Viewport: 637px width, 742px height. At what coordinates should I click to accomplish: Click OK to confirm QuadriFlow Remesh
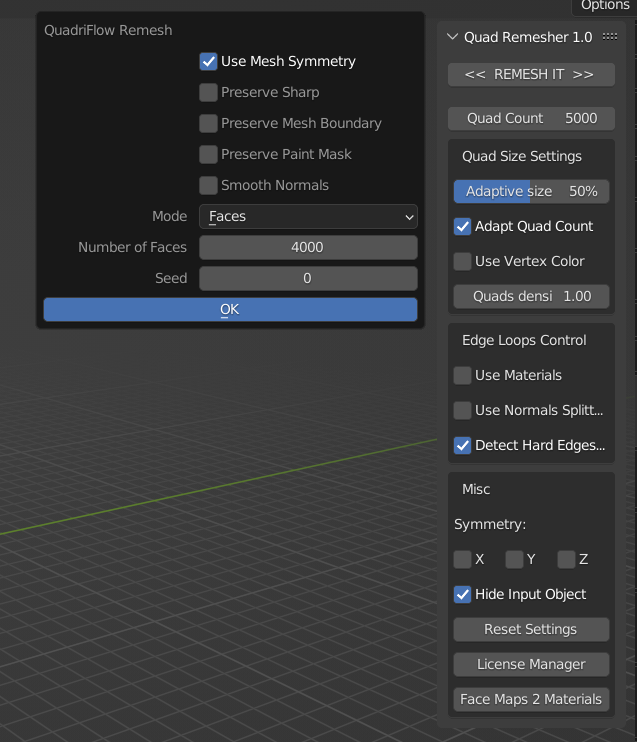click(x=230, y=309)
